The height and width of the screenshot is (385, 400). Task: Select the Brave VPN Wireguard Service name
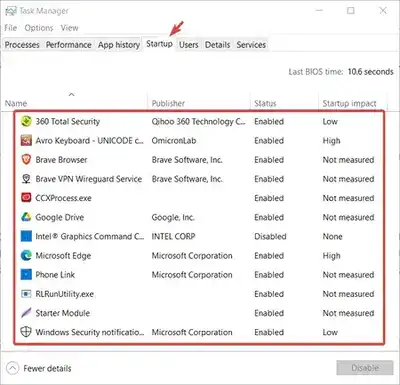pos(89,179)
